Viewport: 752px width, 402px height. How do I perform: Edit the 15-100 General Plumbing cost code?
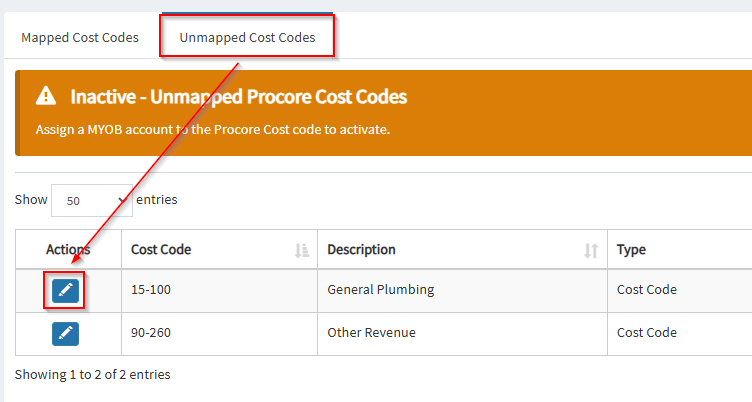pyautogui.click(x=65, y=291)
